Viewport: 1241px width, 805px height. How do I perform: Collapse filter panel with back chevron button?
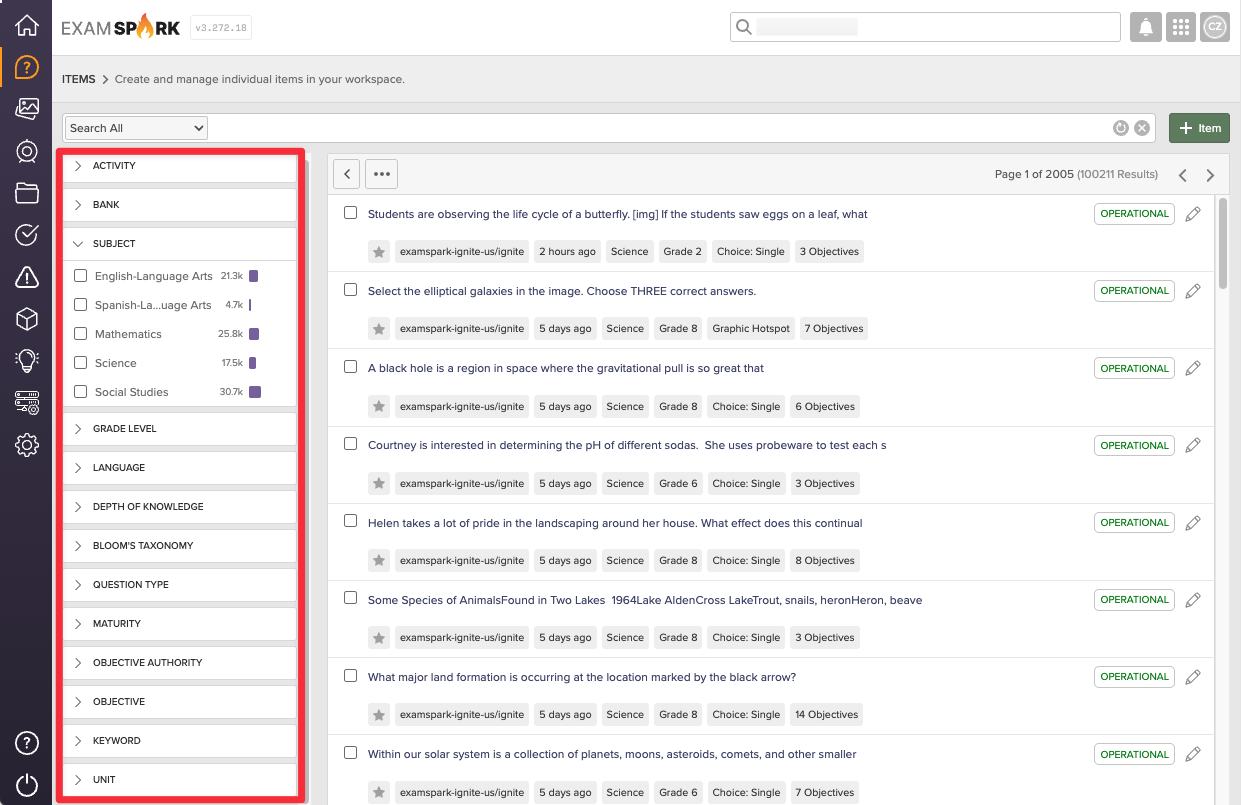coord(346,174)
